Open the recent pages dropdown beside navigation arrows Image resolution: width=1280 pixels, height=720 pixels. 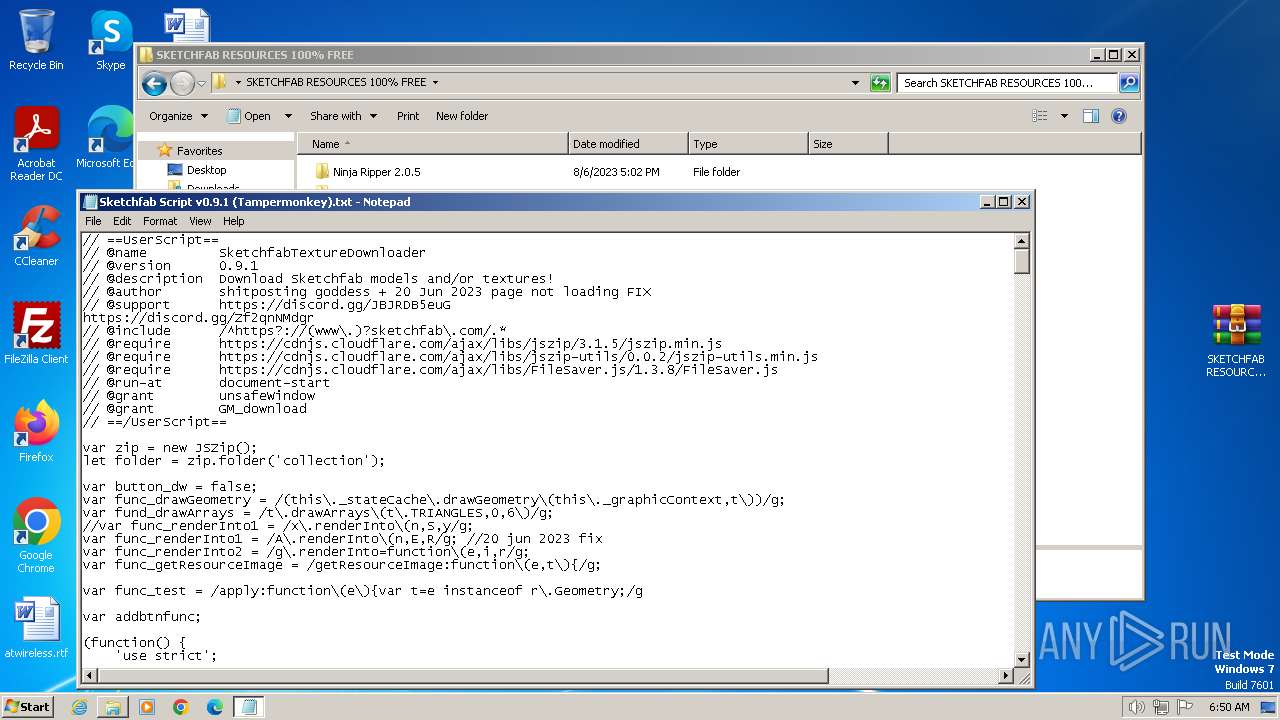[x=202, y=83]
